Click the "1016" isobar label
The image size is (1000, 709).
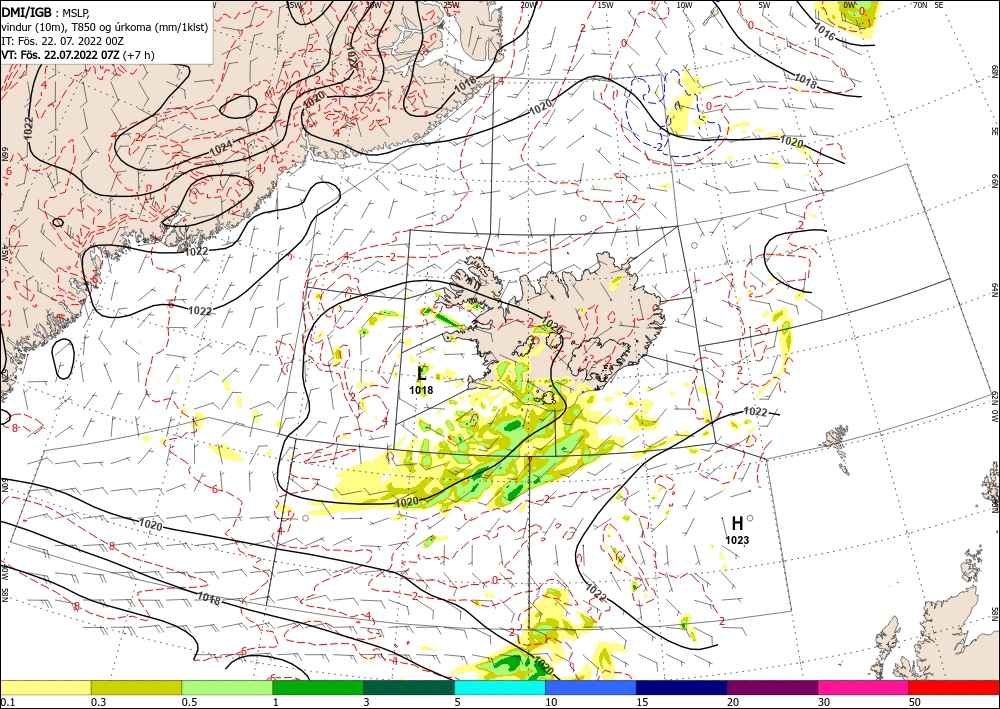tap(823, 32)
